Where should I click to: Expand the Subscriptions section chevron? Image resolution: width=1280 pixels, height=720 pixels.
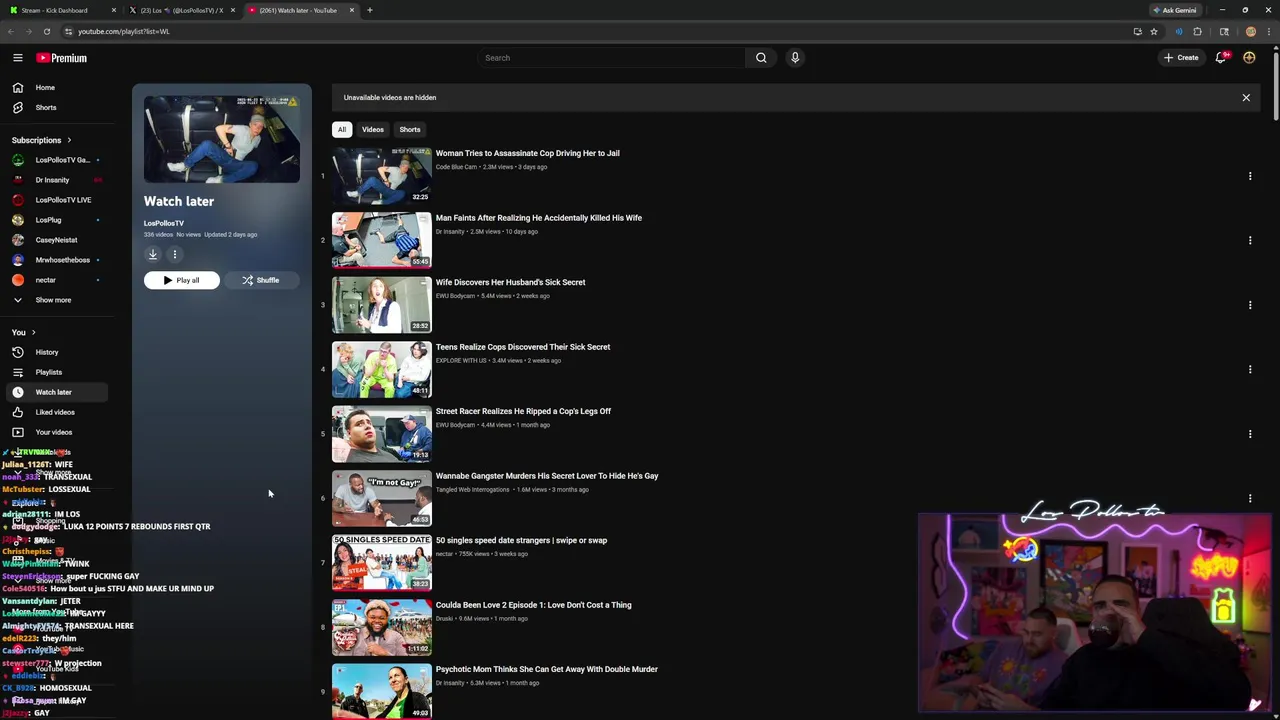click(x=69, y=140)
